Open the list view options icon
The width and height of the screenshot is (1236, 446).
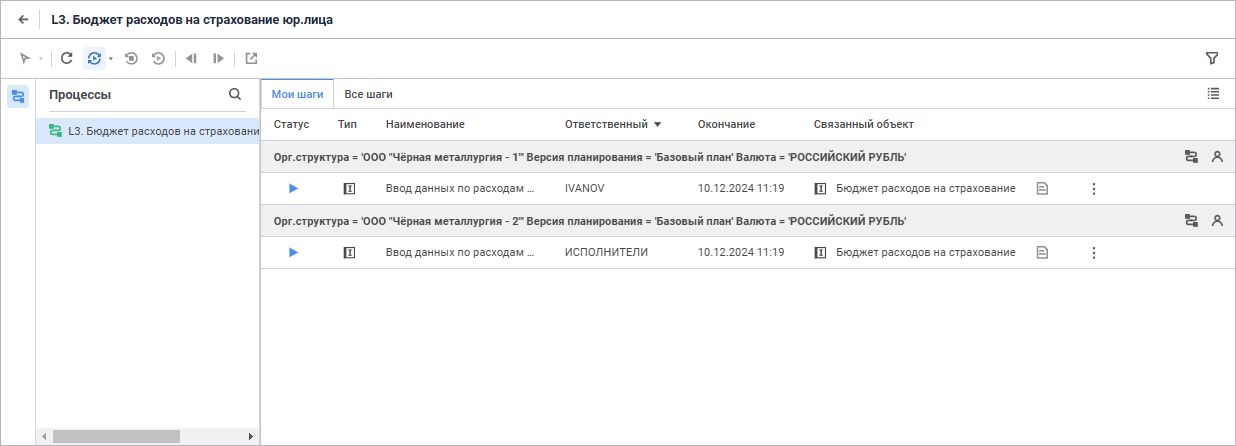click(1213, 93)
